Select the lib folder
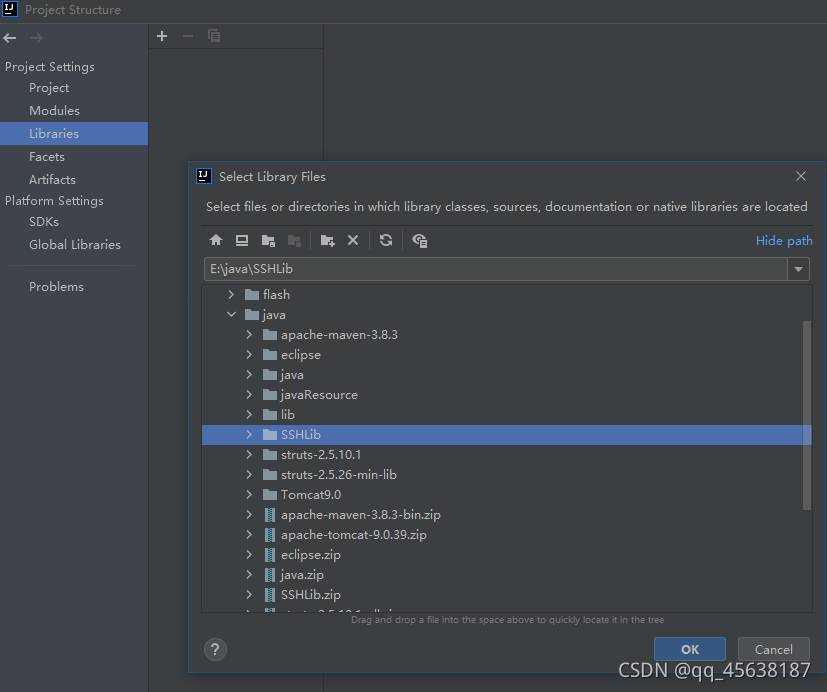The height and width of the screenshot is (692, 827). [x=506, y=415]
